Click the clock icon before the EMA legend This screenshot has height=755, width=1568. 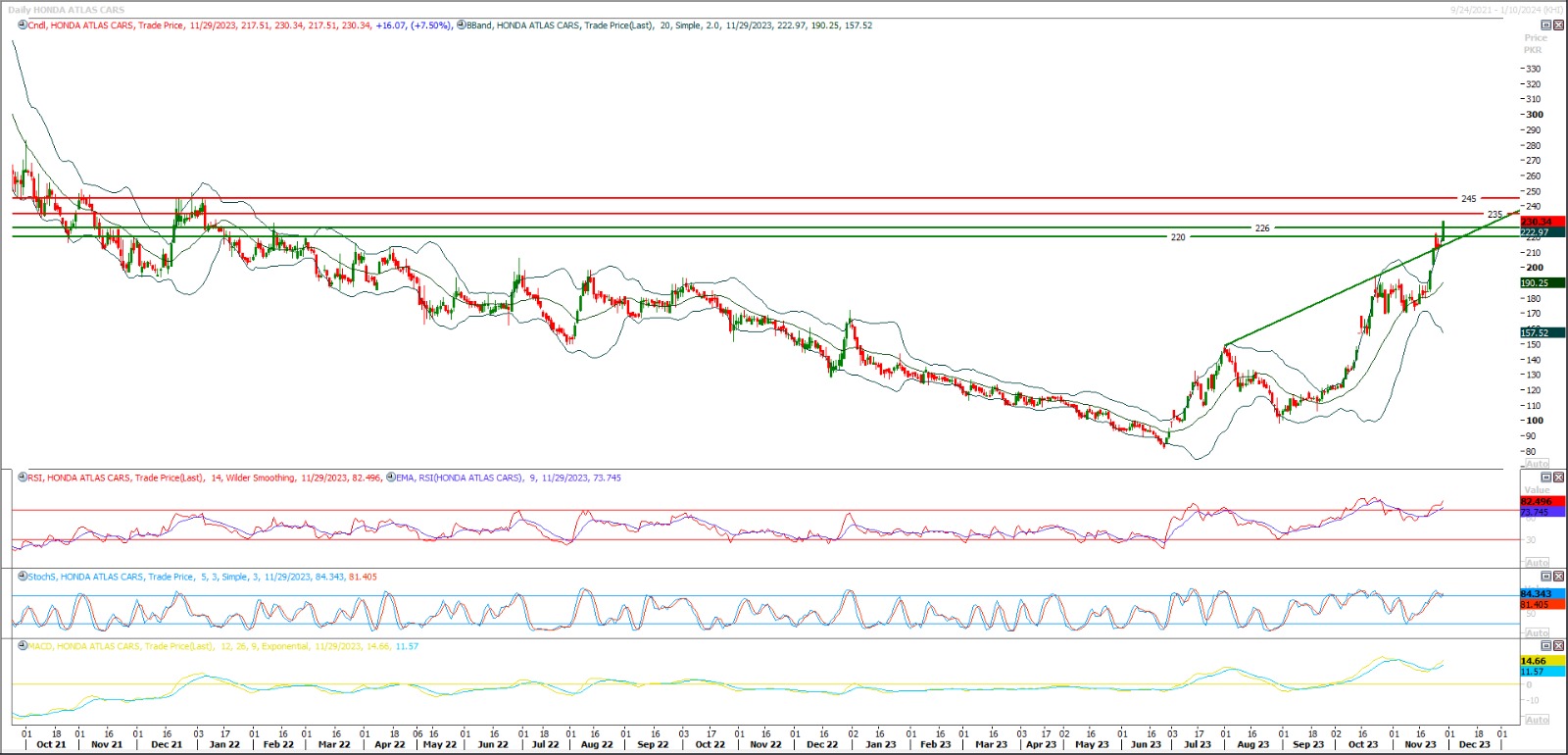click(x=391, y=478)
